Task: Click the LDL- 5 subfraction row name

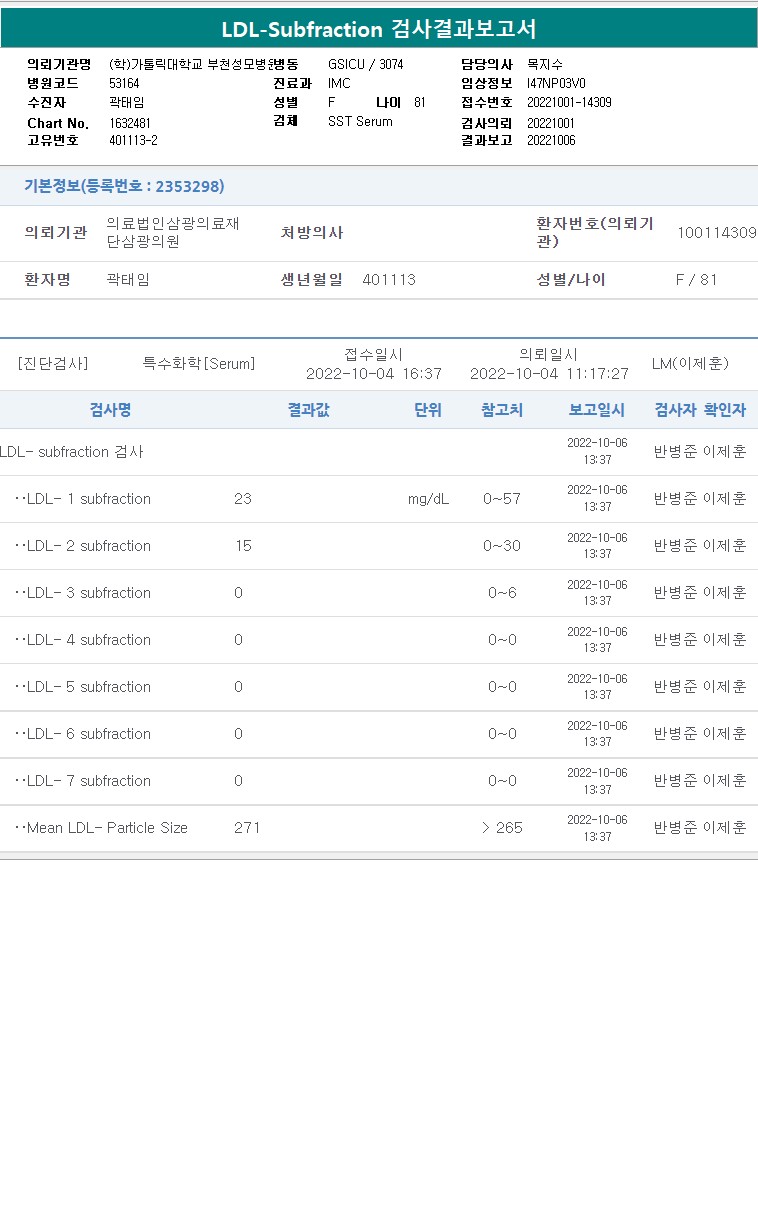Action: (83, 687)
